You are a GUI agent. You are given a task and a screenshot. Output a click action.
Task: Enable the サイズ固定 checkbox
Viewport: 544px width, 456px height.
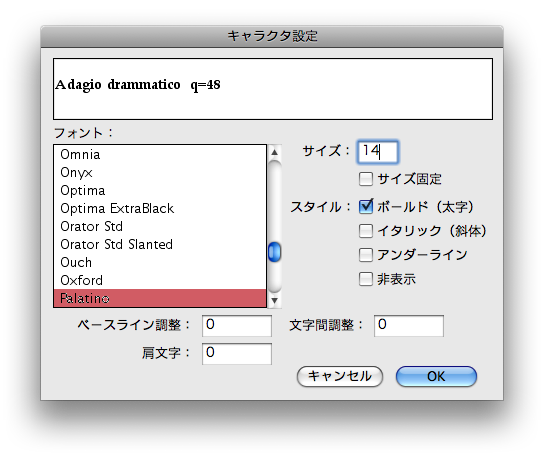(366, 179)
